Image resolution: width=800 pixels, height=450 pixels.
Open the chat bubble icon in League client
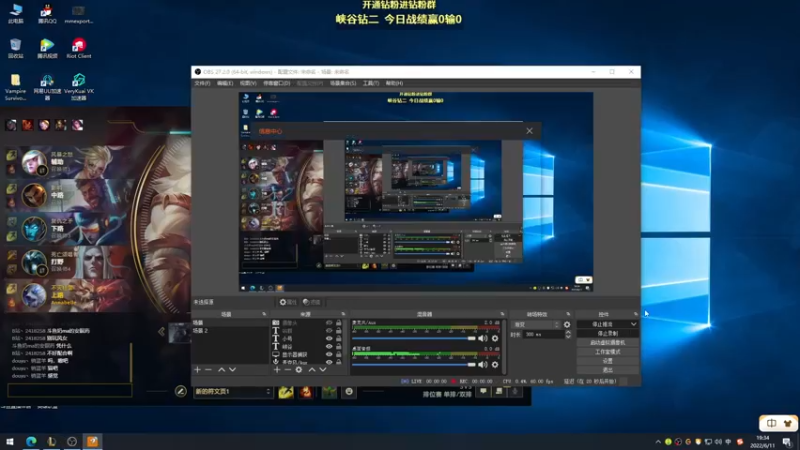tap(483, 391)
